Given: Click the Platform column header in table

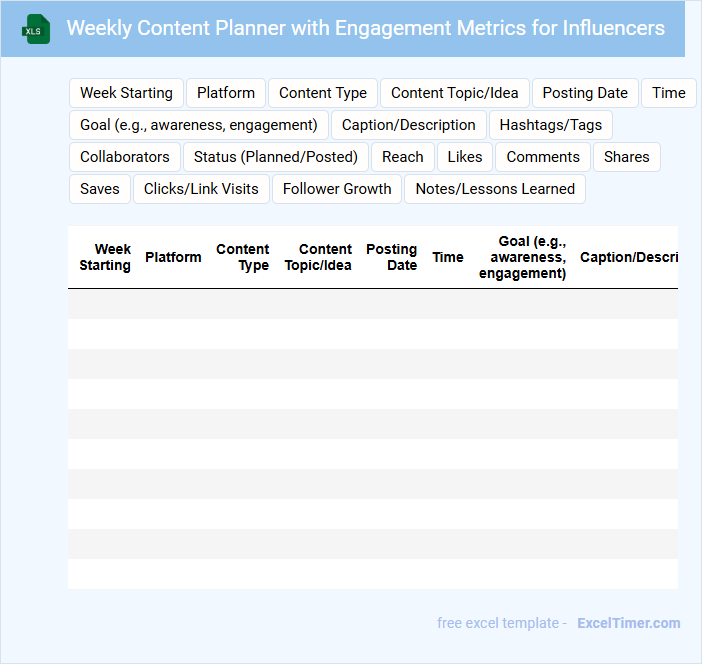Looking at the screenshot, I should point(173,257).
